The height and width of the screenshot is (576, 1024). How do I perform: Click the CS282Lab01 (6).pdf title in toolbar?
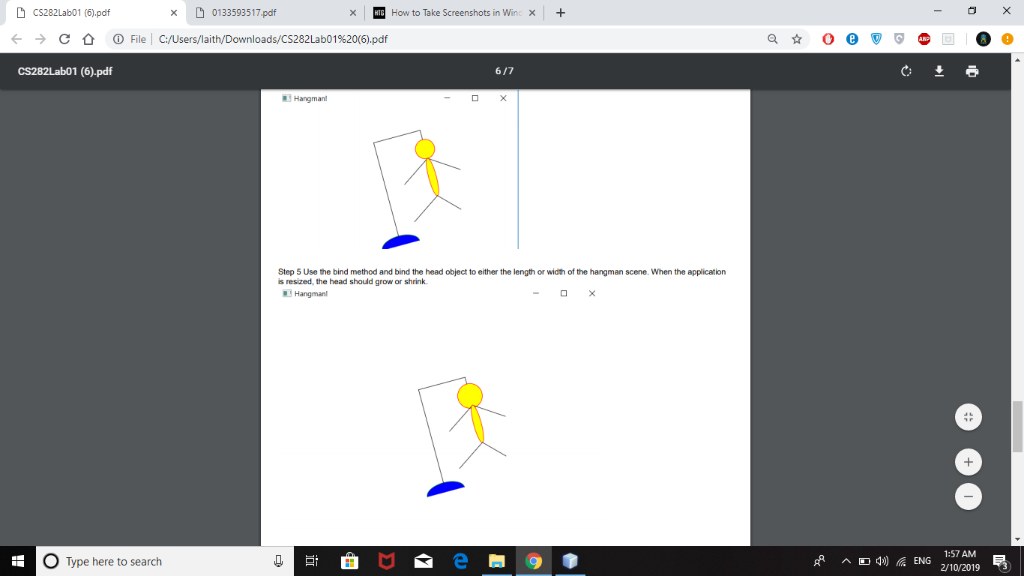pyautogui.click(x=65, y=71)
